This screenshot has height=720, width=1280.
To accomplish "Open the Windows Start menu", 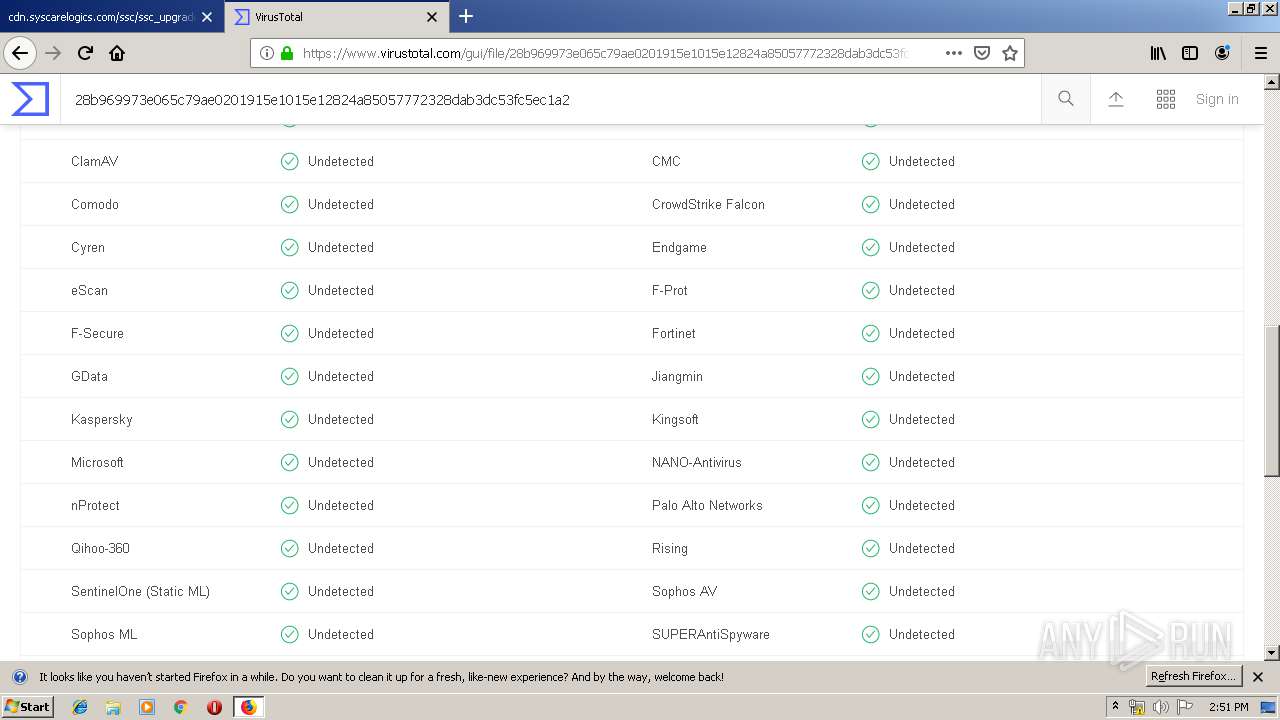I will click(27, 706).
